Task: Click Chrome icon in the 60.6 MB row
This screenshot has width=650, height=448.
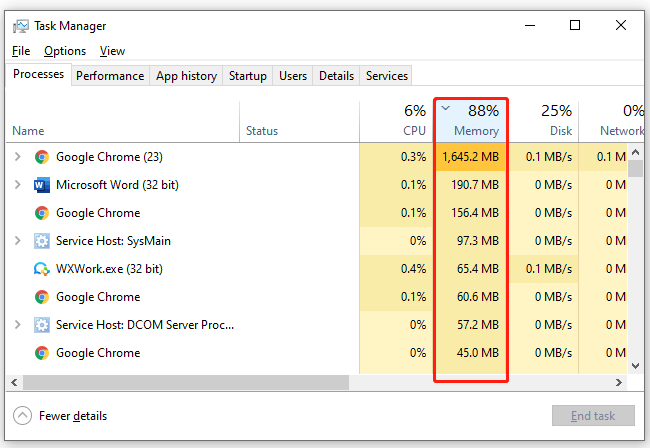Action: coord(42,297)
